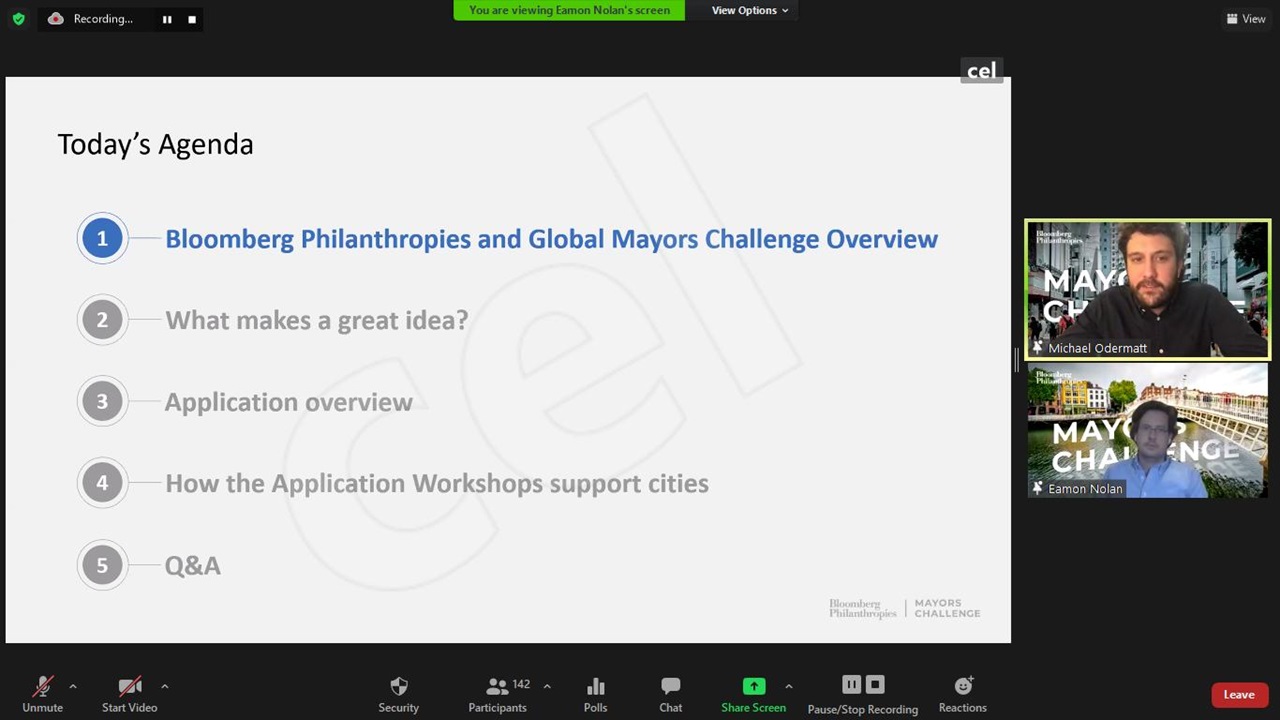Open the View Options dropdown
Viewport: 1280px width, 720px height.
tap(750, 10)
